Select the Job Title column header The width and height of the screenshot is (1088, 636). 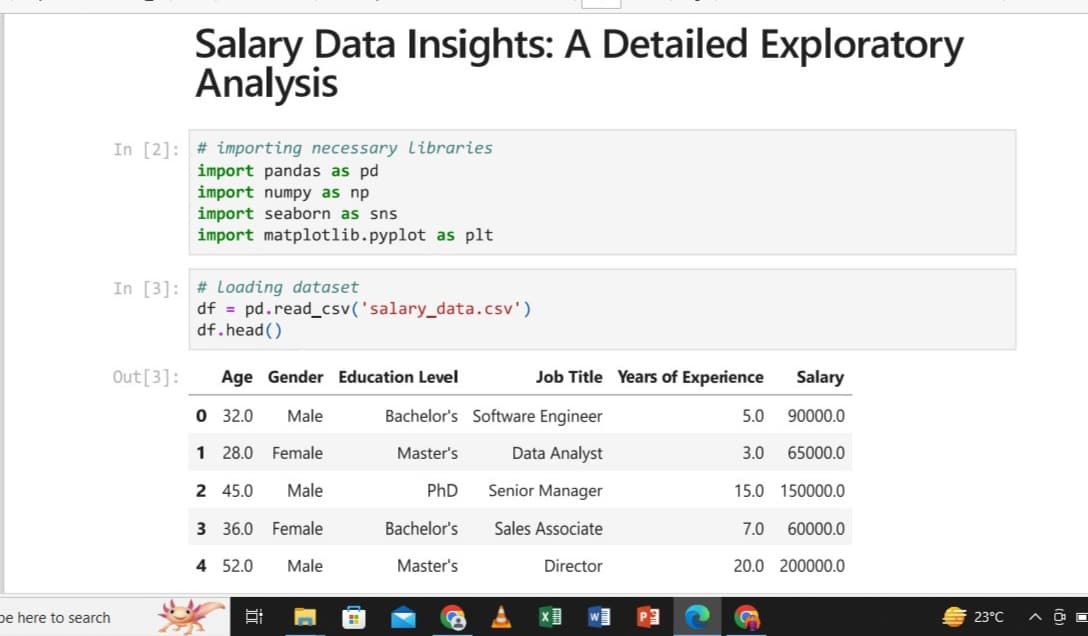(x=568, y=377)
